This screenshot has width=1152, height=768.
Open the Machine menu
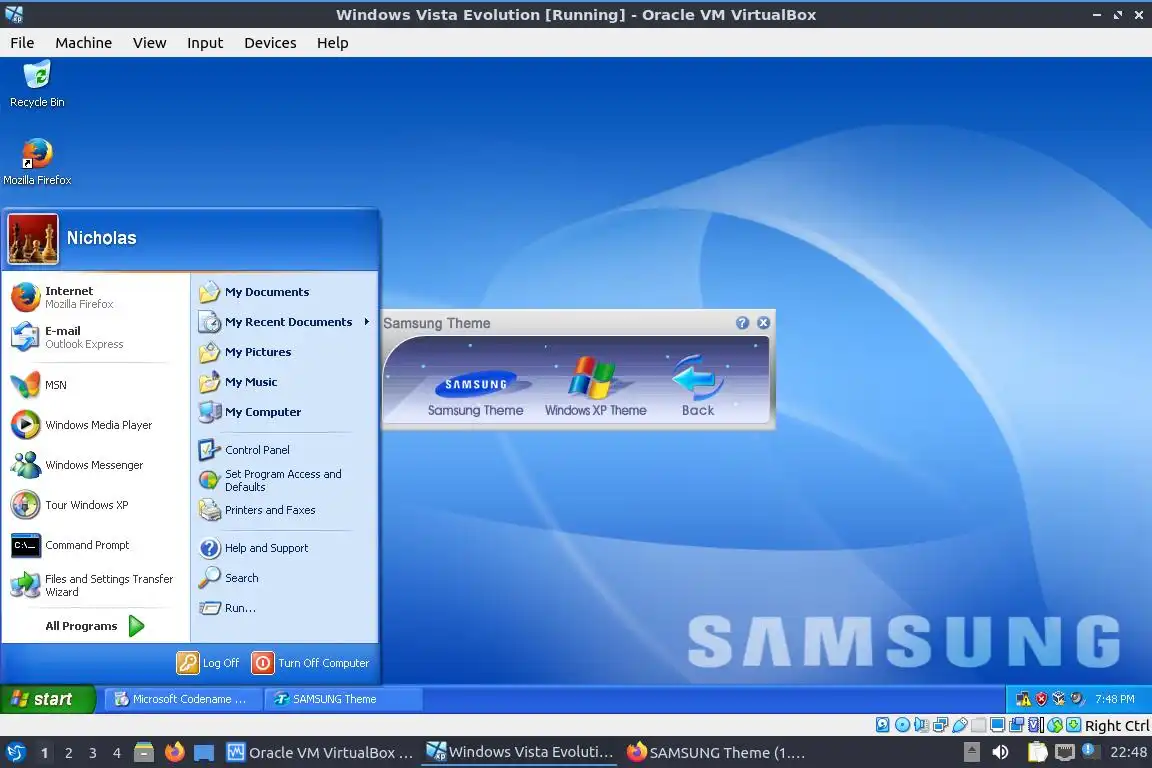tap(84, 43)
